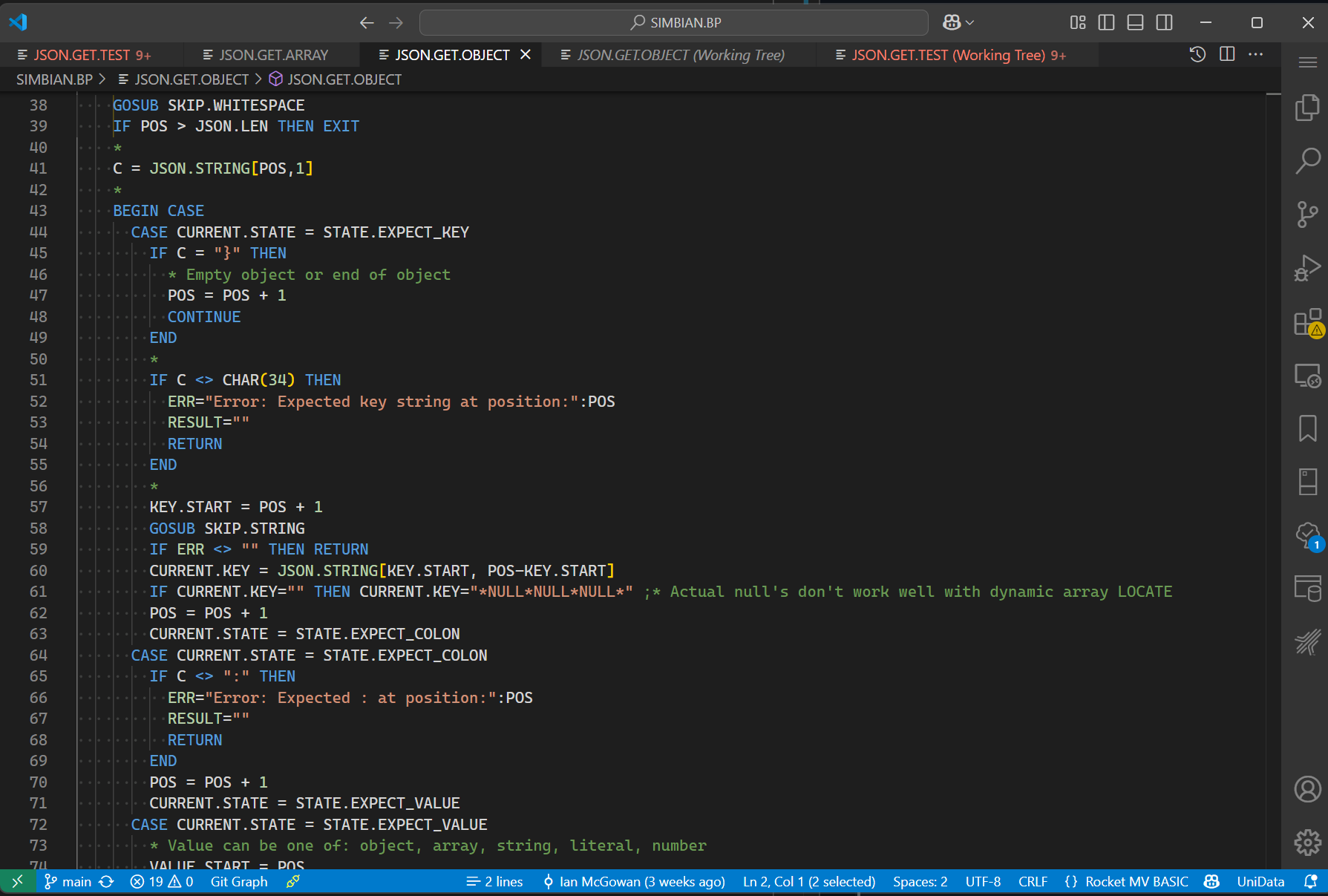Viewport: 1328px width, 896px height.
Task: Open the Copilot icon next to search bar
Action: coord(952,23)
